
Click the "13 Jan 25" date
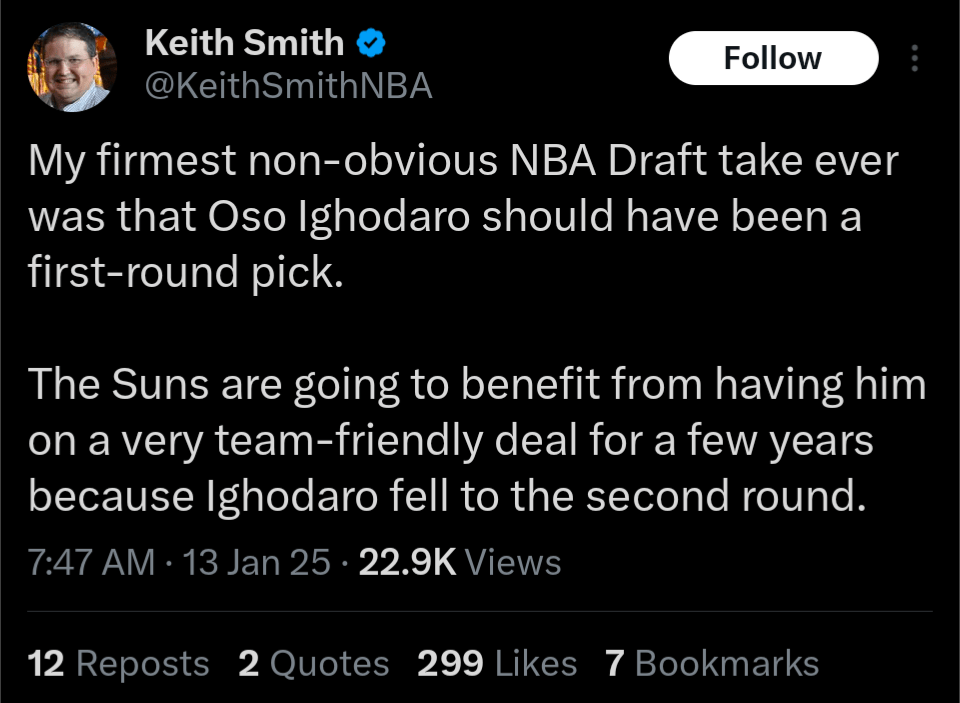pos(257,563)
